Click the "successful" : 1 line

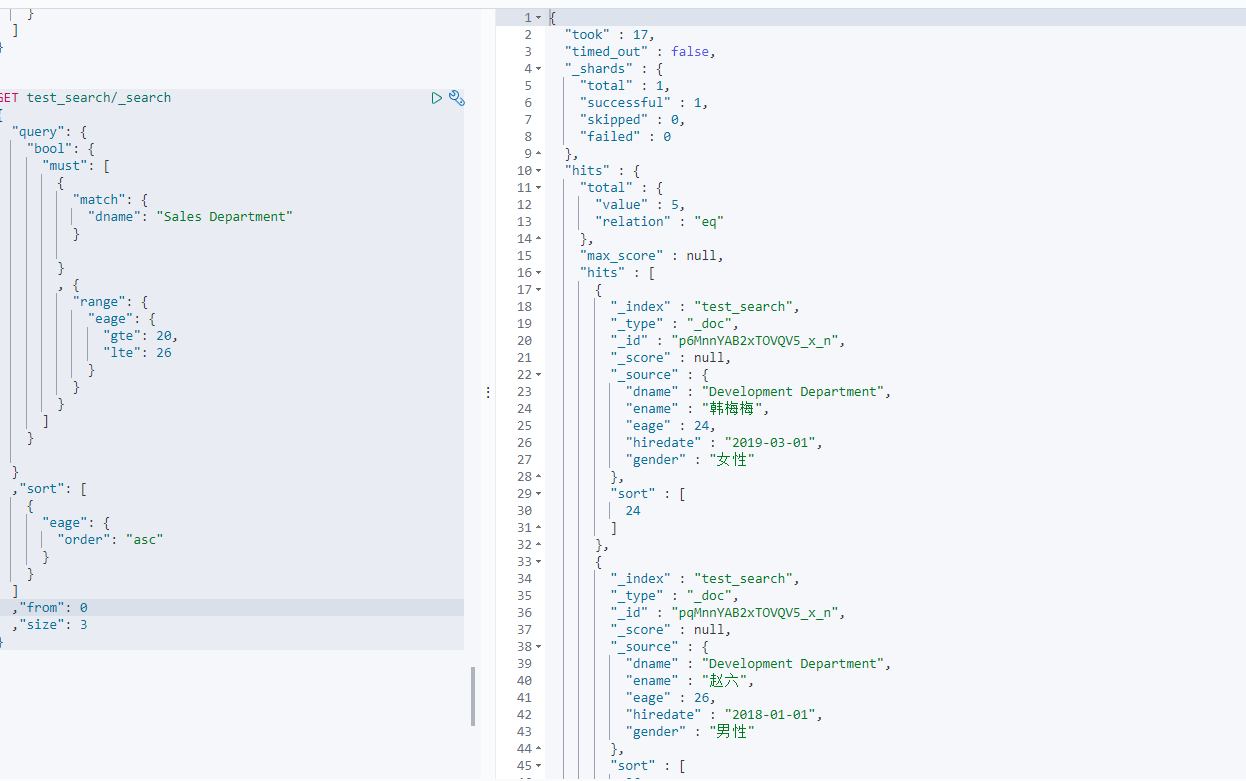(x=645, y=103)
